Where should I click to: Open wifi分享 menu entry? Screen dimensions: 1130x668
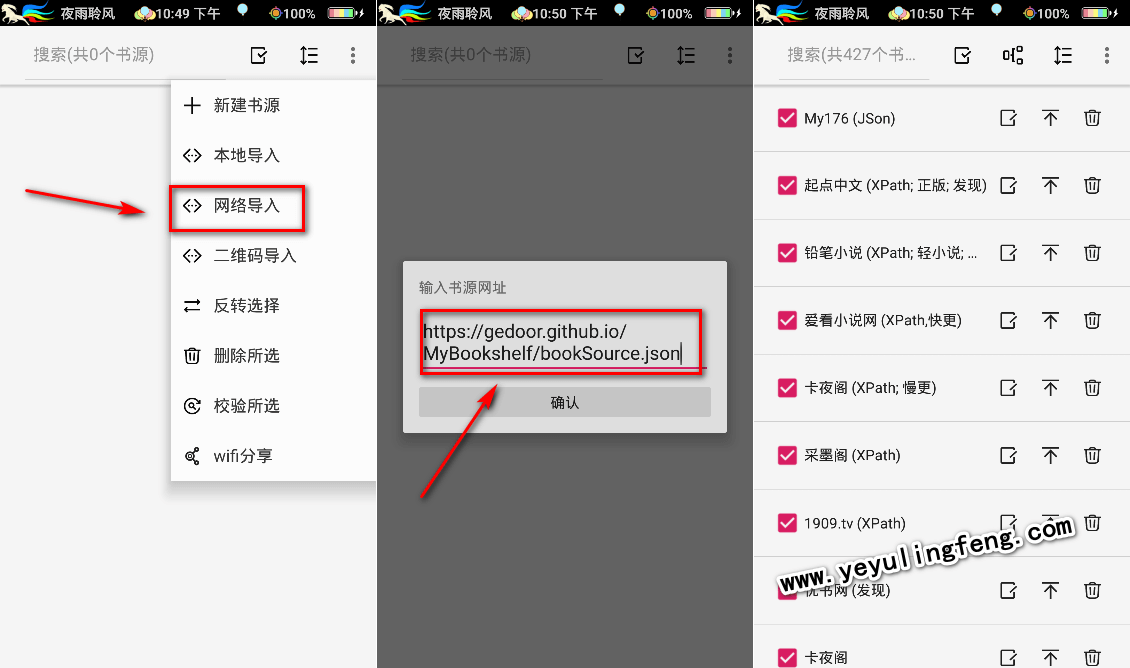(273, 456)
